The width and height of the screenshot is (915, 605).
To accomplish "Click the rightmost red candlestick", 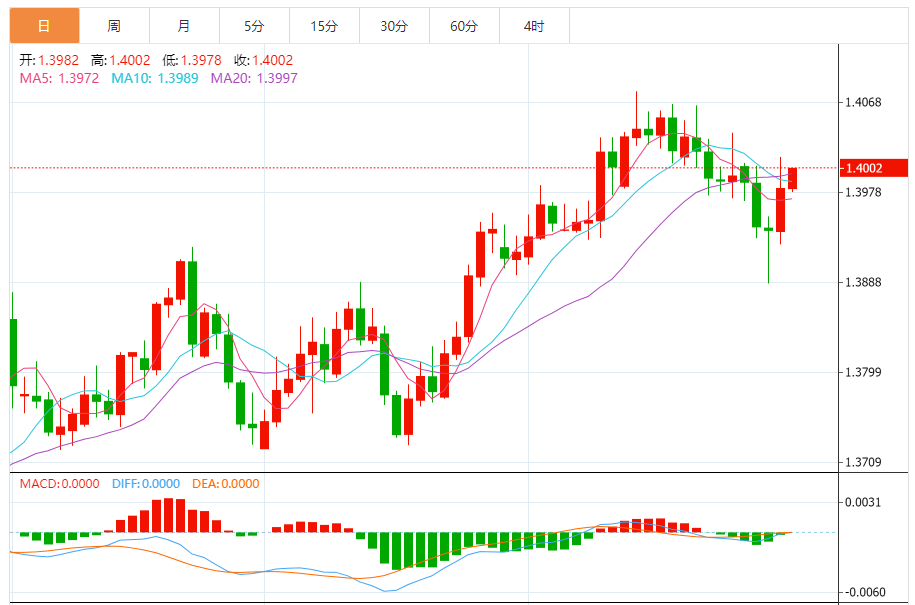I will (792, 178).
